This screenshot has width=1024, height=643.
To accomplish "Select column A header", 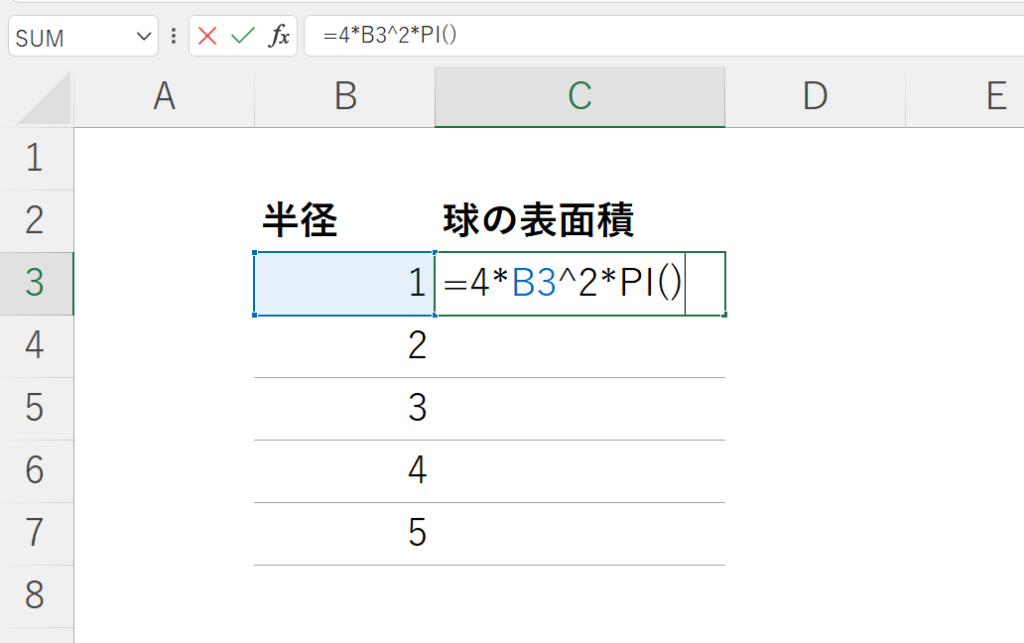I will (x=164, y=97).
